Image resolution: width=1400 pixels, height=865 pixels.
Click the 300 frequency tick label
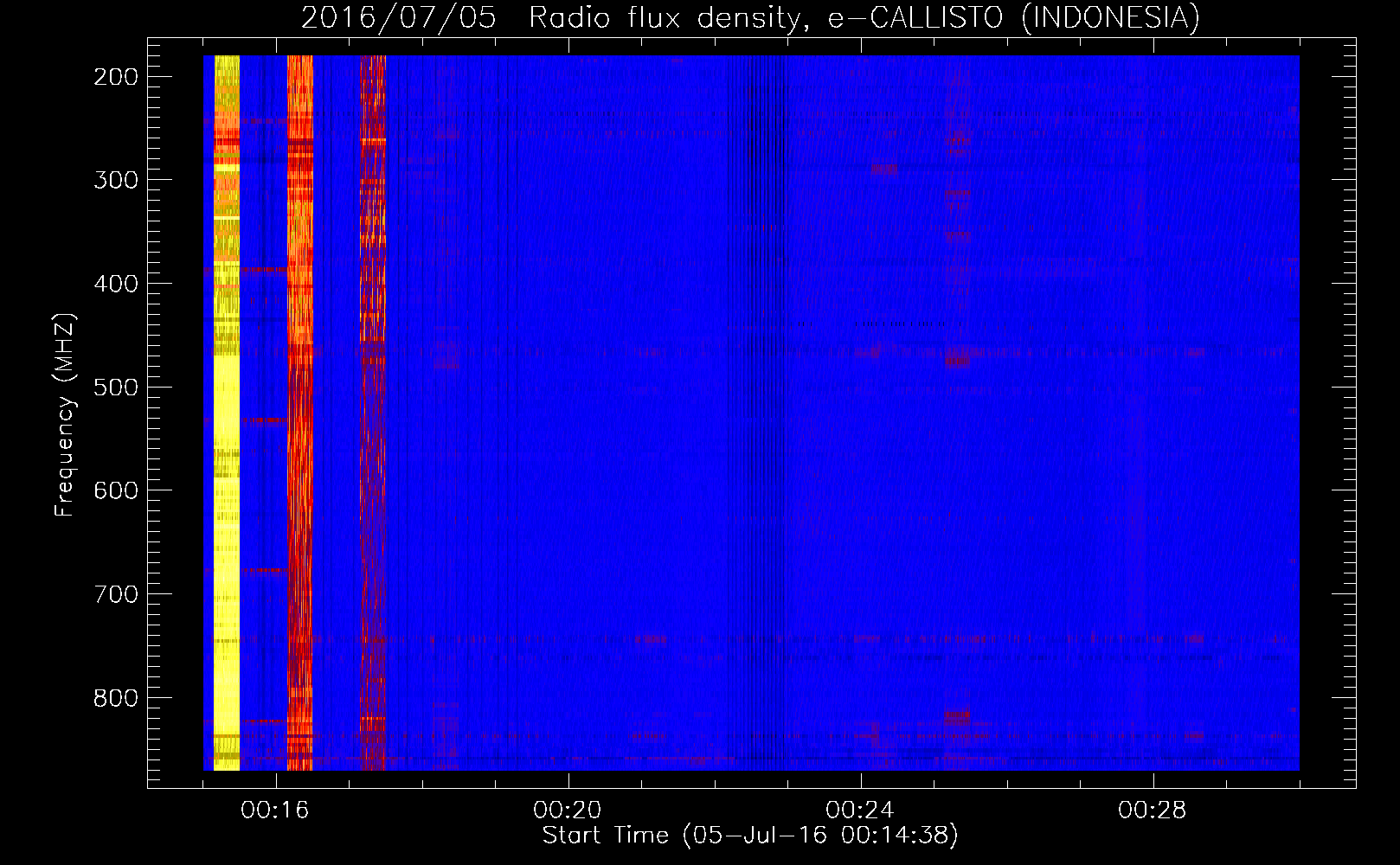tap(116, 180)
